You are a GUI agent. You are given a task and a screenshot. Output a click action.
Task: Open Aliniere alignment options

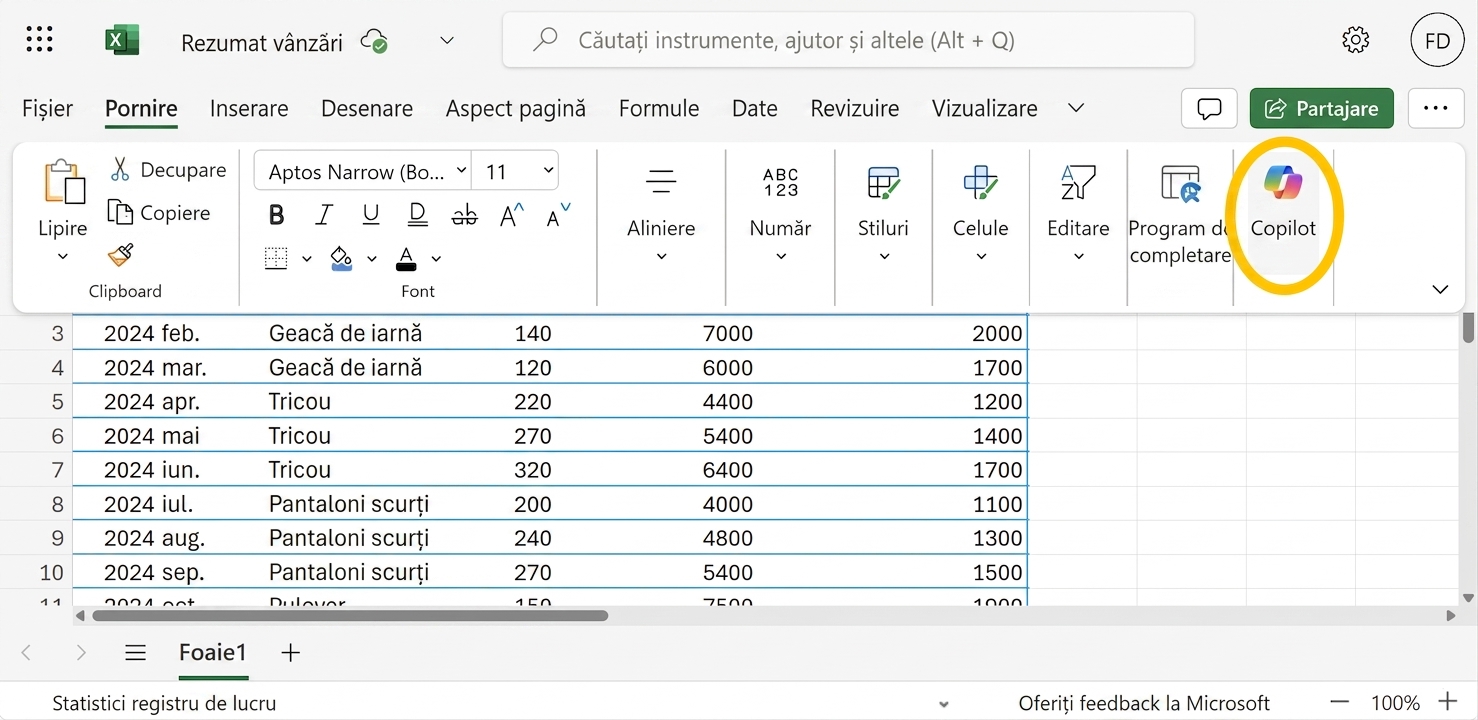tap(661, 215)
